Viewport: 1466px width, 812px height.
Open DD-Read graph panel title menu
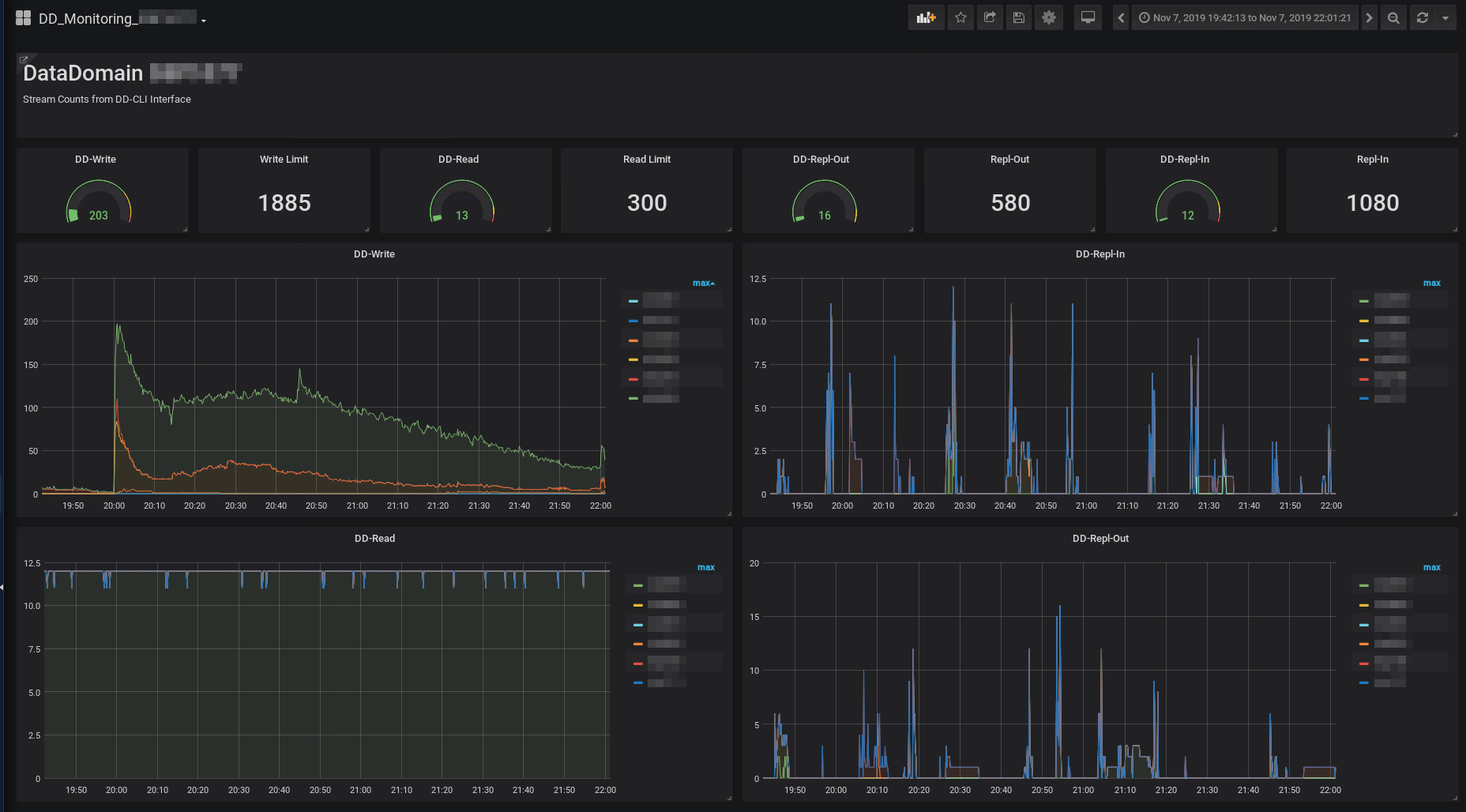point(374,539)
